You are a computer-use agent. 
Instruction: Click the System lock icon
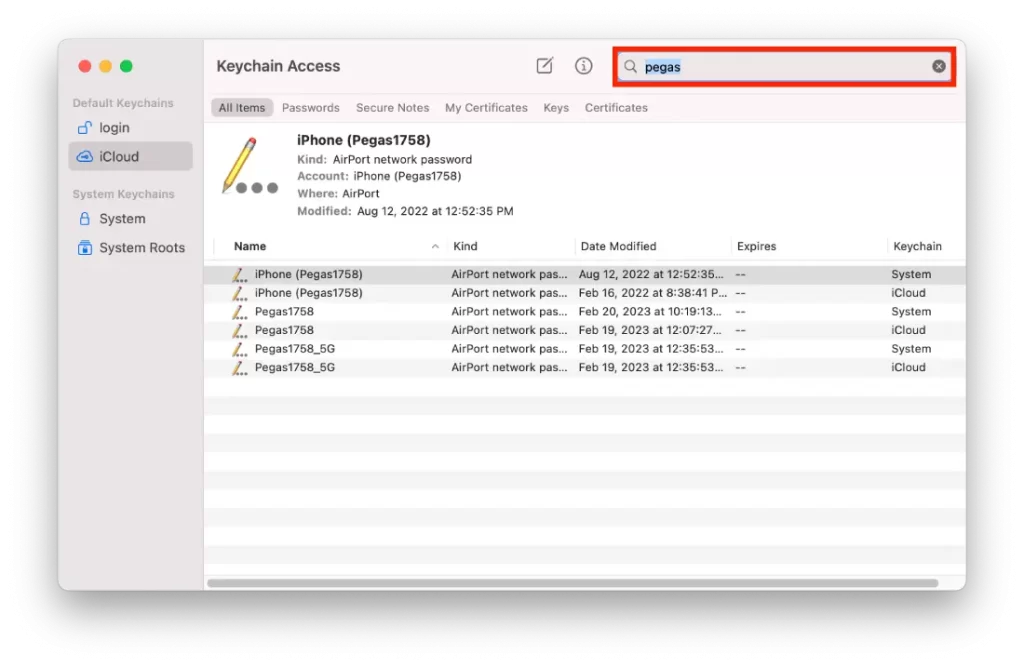click(84, 219)
